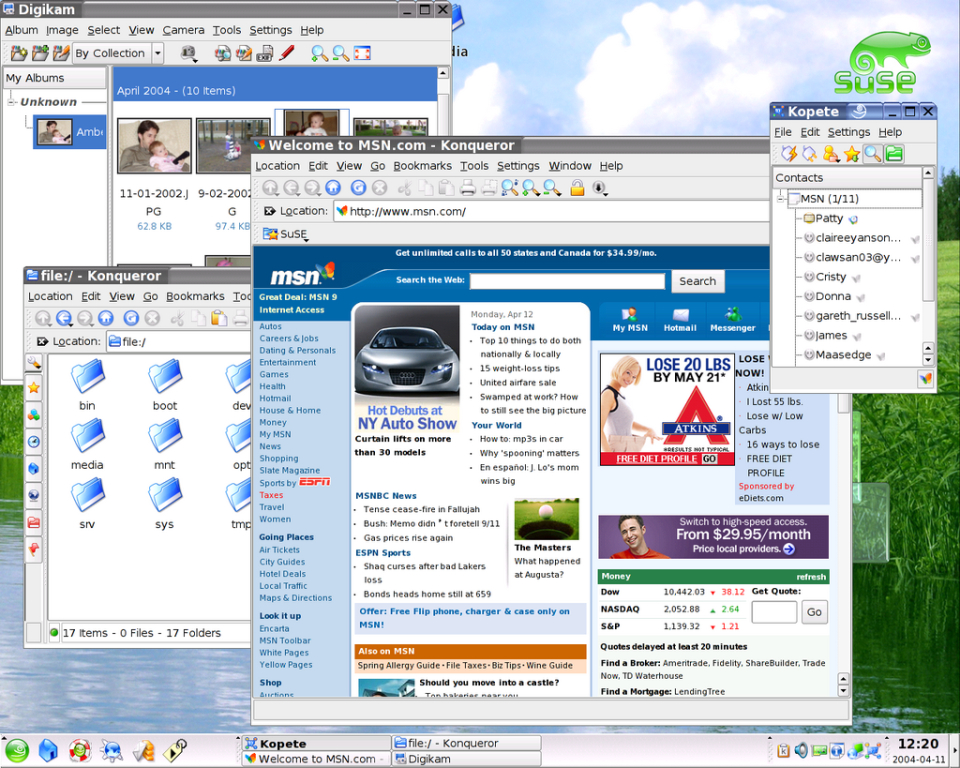Click Home icon in MSN Konqueror toolbar
Screen dimensions: 960x768
pos(333,187)
